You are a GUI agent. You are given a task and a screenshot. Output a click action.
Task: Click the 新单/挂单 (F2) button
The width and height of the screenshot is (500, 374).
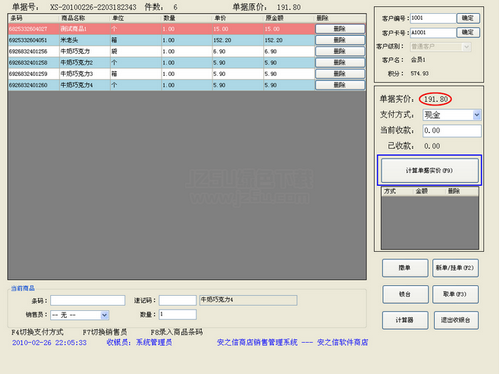(455, 268)
